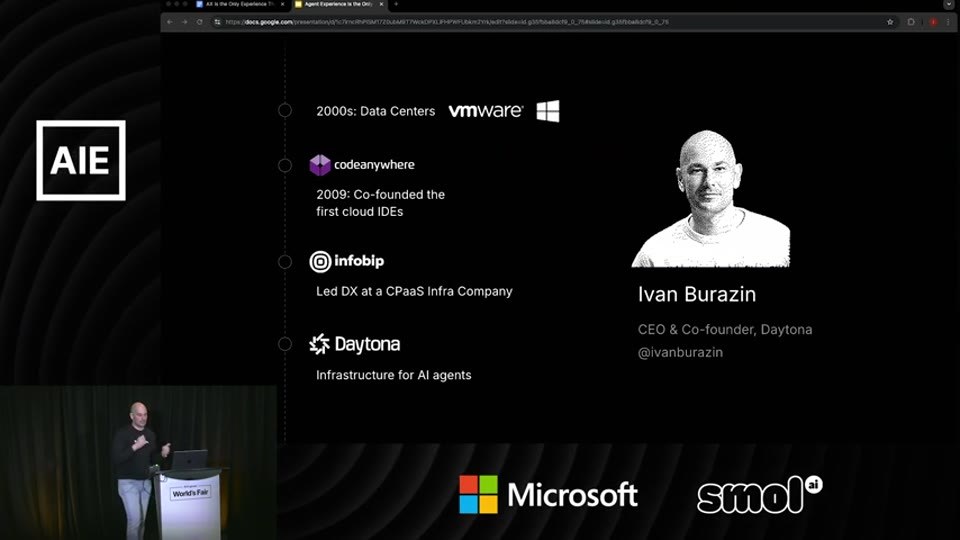
Task: Click the @ivanburazin handle
Action: (x=680, y=353)
